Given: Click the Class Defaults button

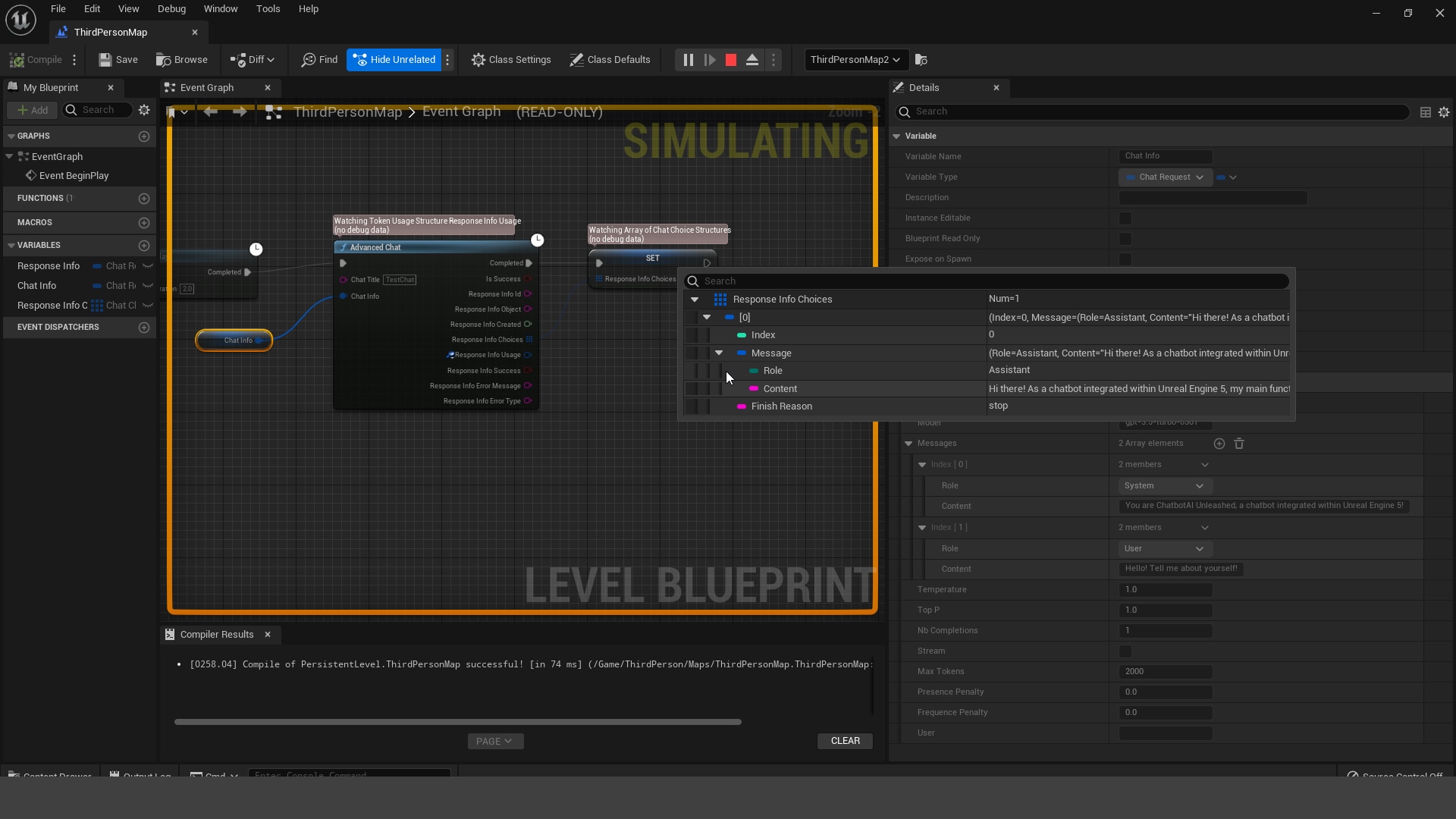Looking at the screenshot, I should 610,60.
